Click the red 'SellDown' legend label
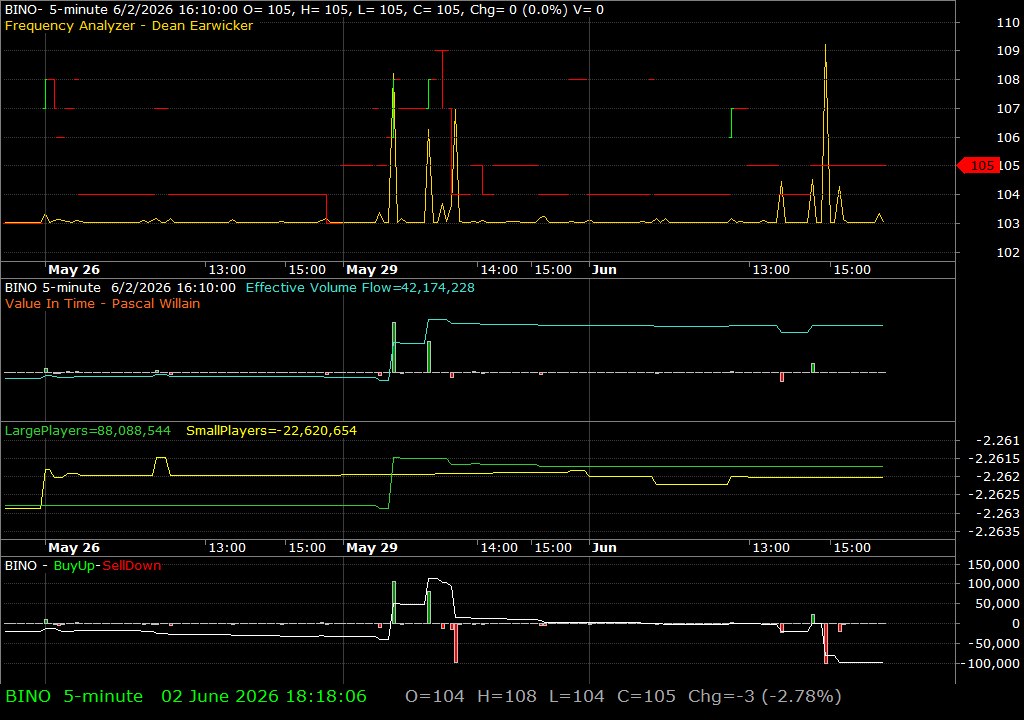This screenshot has height=720, width=1024. 131,565
